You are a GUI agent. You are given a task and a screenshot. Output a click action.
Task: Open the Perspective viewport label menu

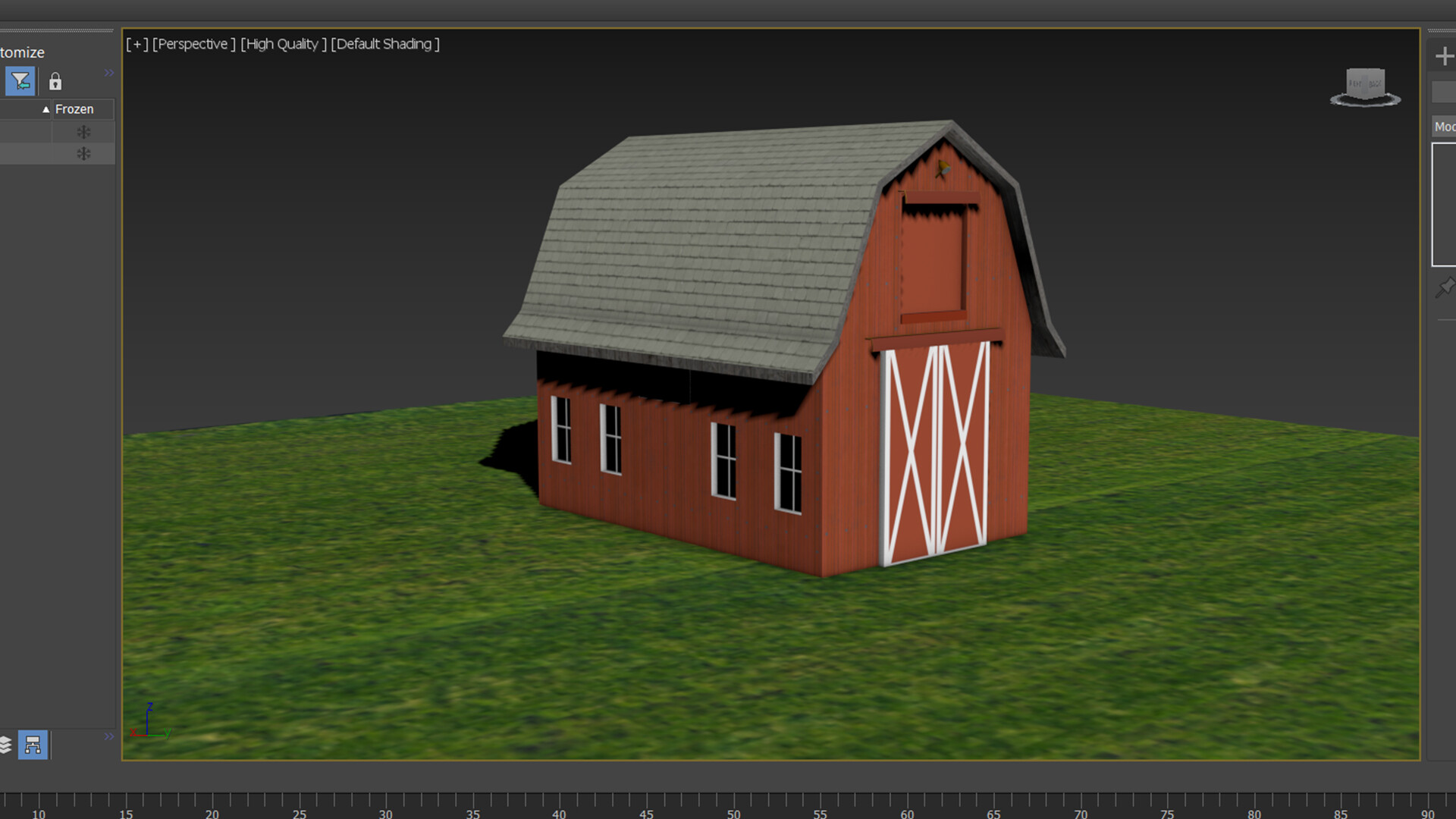193,44
